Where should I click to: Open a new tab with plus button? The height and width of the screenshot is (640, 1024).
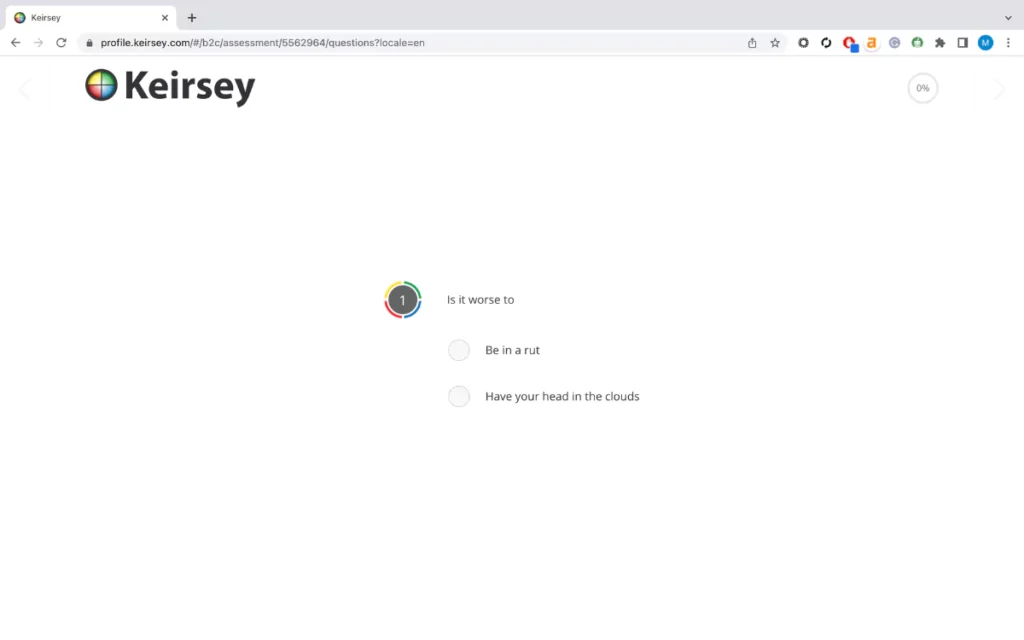pyautogui.click(x=191, y=18)
